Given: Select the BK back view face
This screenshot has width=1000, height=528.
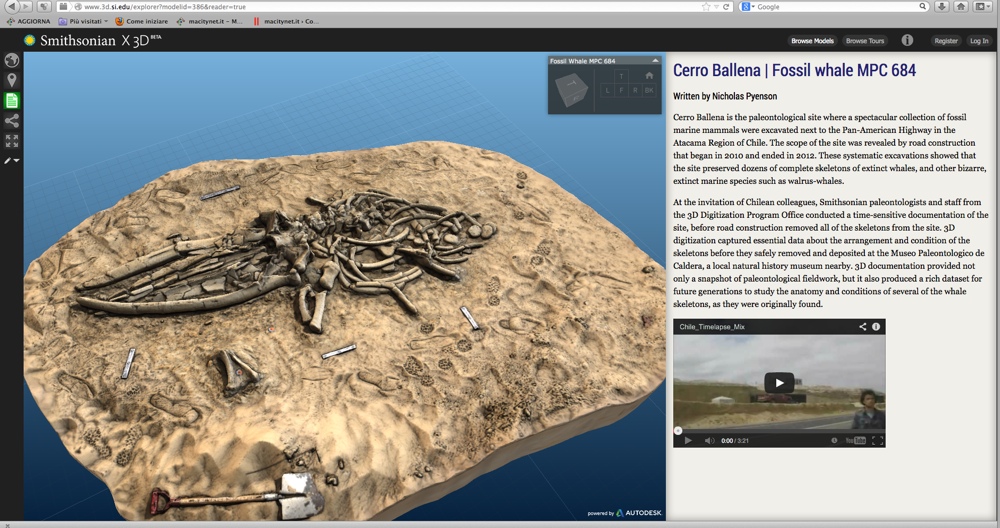Looking at the screenshot, I should click(x=649, y=91).
